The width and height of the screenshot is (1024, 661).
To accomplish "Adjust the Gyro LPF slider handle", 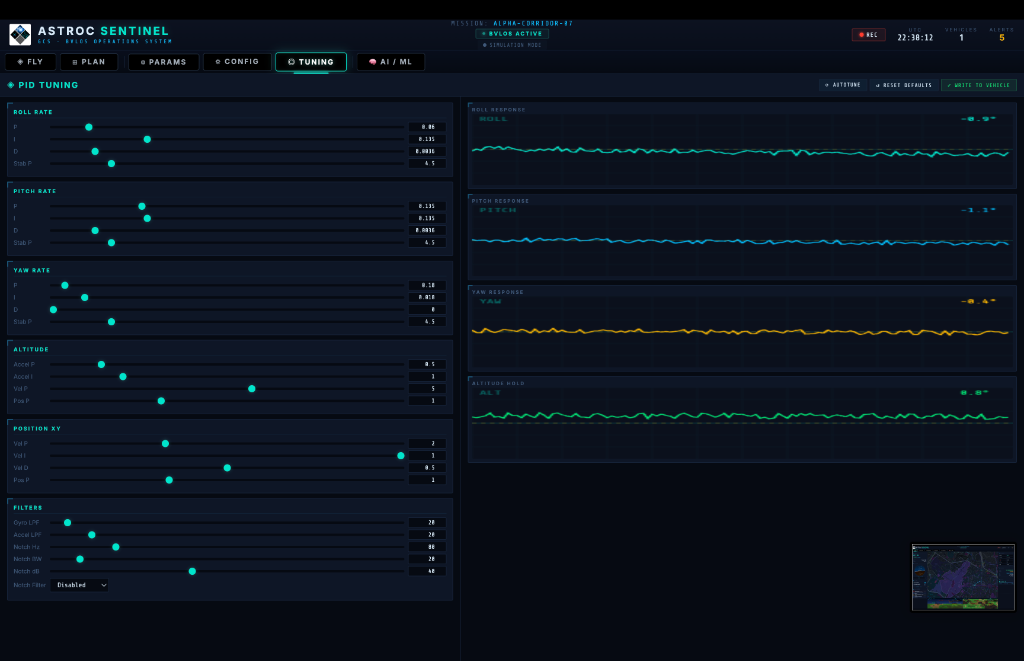I will pyautogui.click(x=67, y=522).
